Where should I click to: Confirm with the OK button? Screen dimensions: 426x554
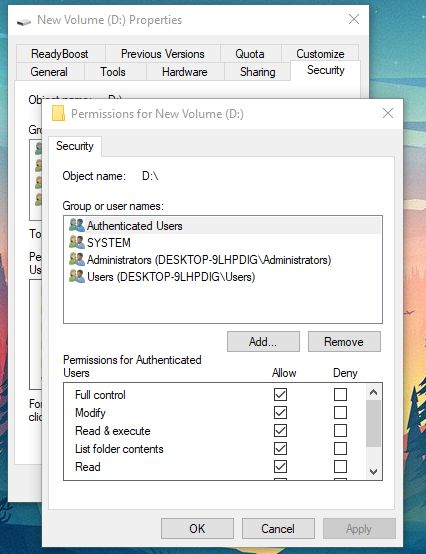point(197,529)
